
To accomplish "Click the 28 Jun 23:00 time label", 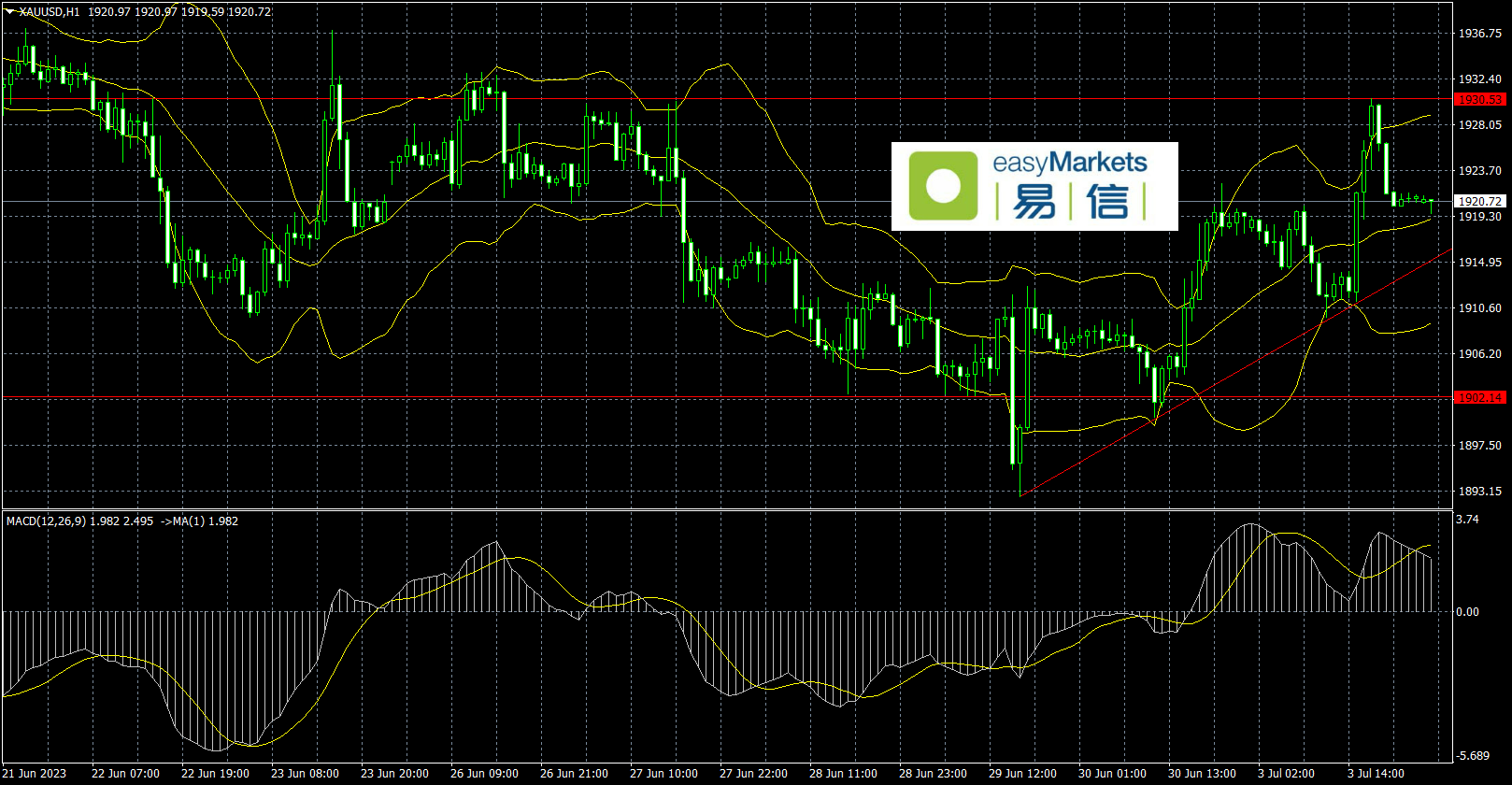I will coord(933,774).
